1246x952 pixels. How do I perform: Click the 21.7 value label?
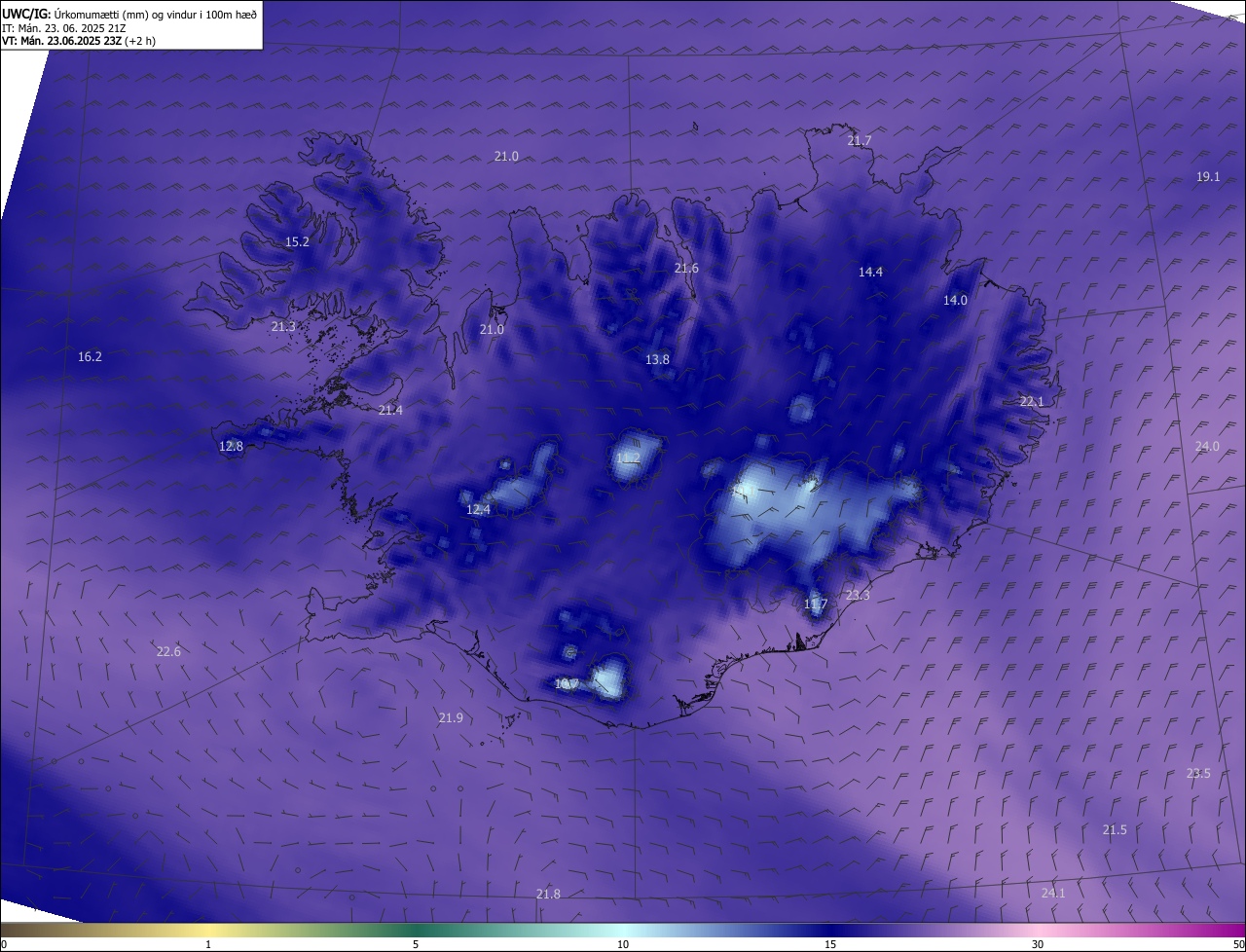tap(860, 141)
